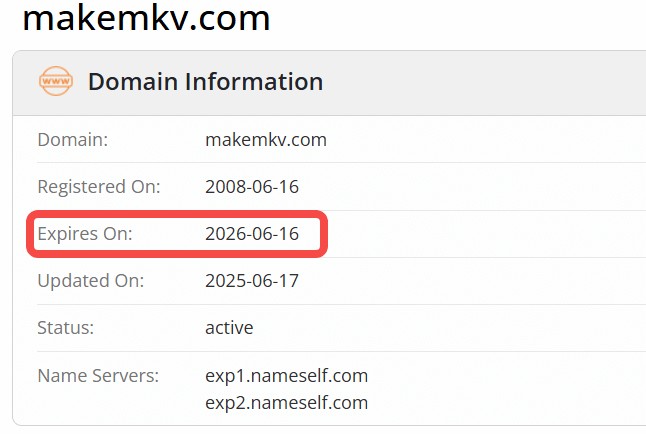Click the Name Servers: label
Image resolution: width=646 pixels, height=434 pixels.
(98, 375)
